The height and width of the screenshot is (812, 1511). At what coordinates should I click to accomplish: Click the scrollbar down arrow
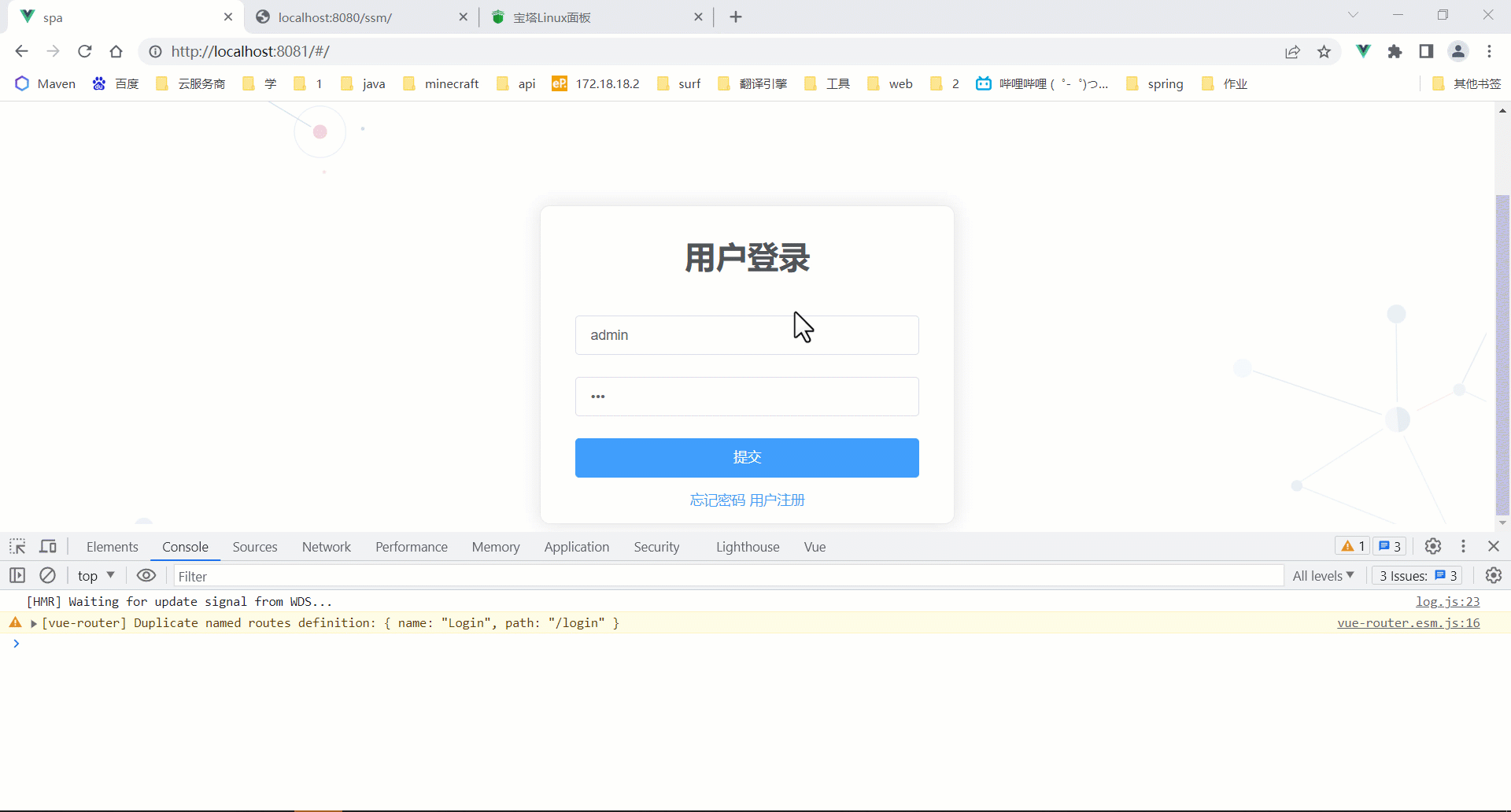[x=1502, y=523]
